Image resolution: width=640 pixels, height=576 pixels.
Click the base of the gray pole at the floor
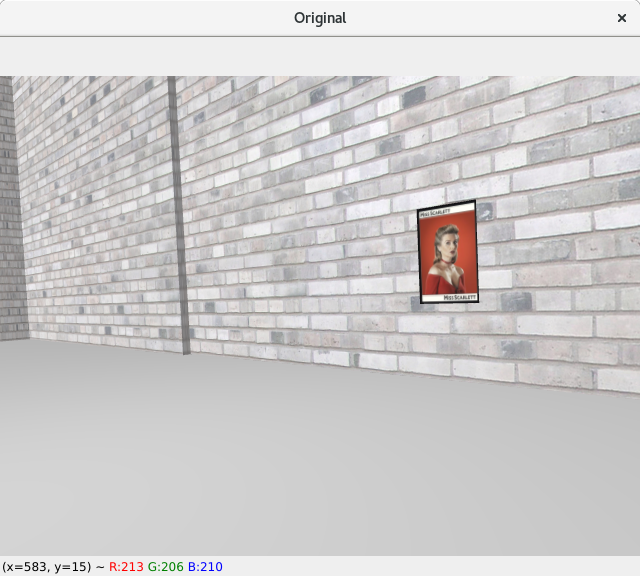(x=186, y=349)
